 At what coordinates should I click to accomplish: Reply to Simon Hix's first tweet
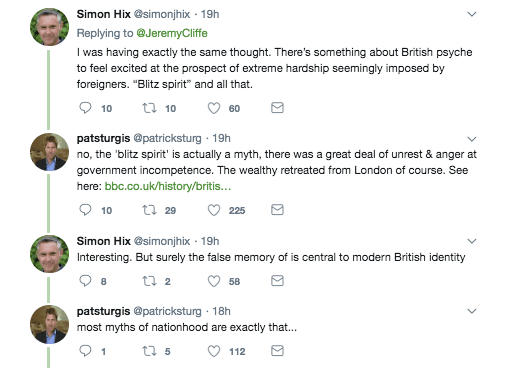[85, 108]
